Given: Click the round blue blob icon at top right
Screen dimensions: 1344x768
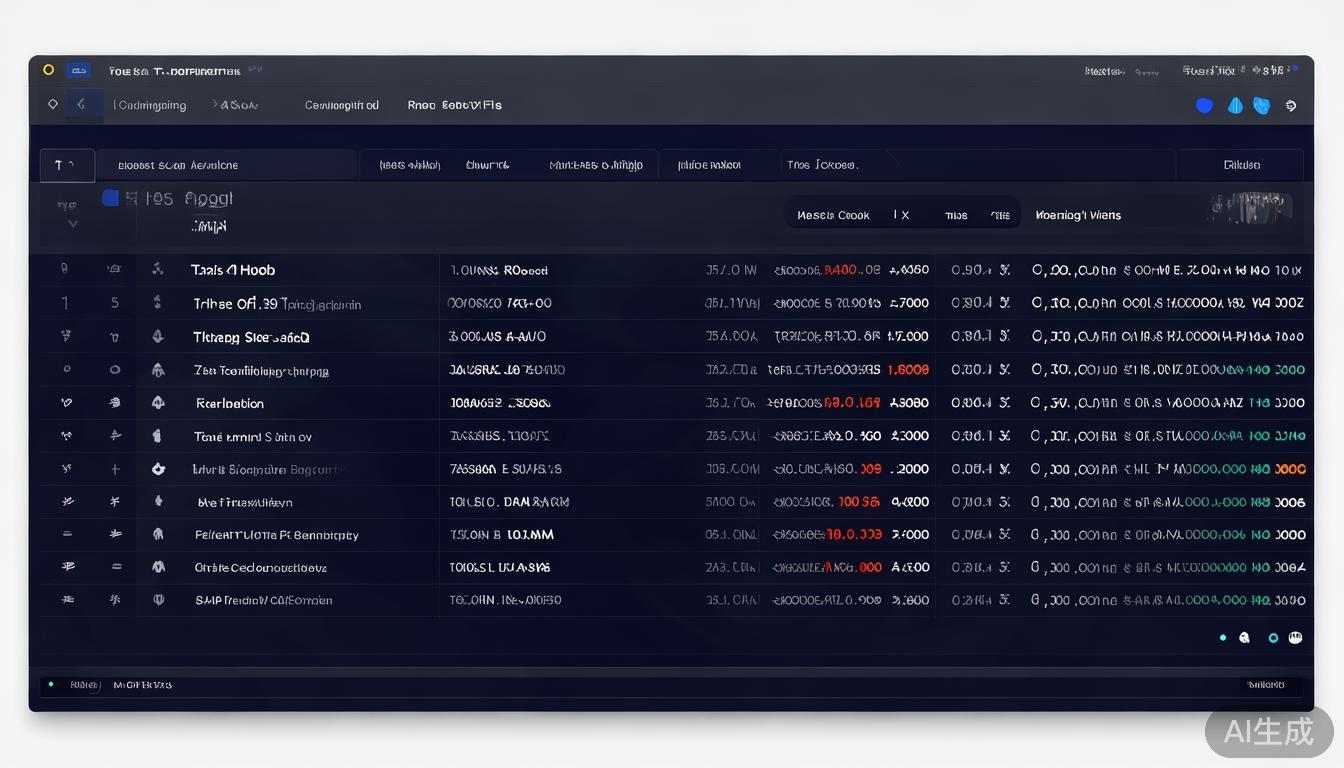Looking at the screenshot, I should point(1205,105).
